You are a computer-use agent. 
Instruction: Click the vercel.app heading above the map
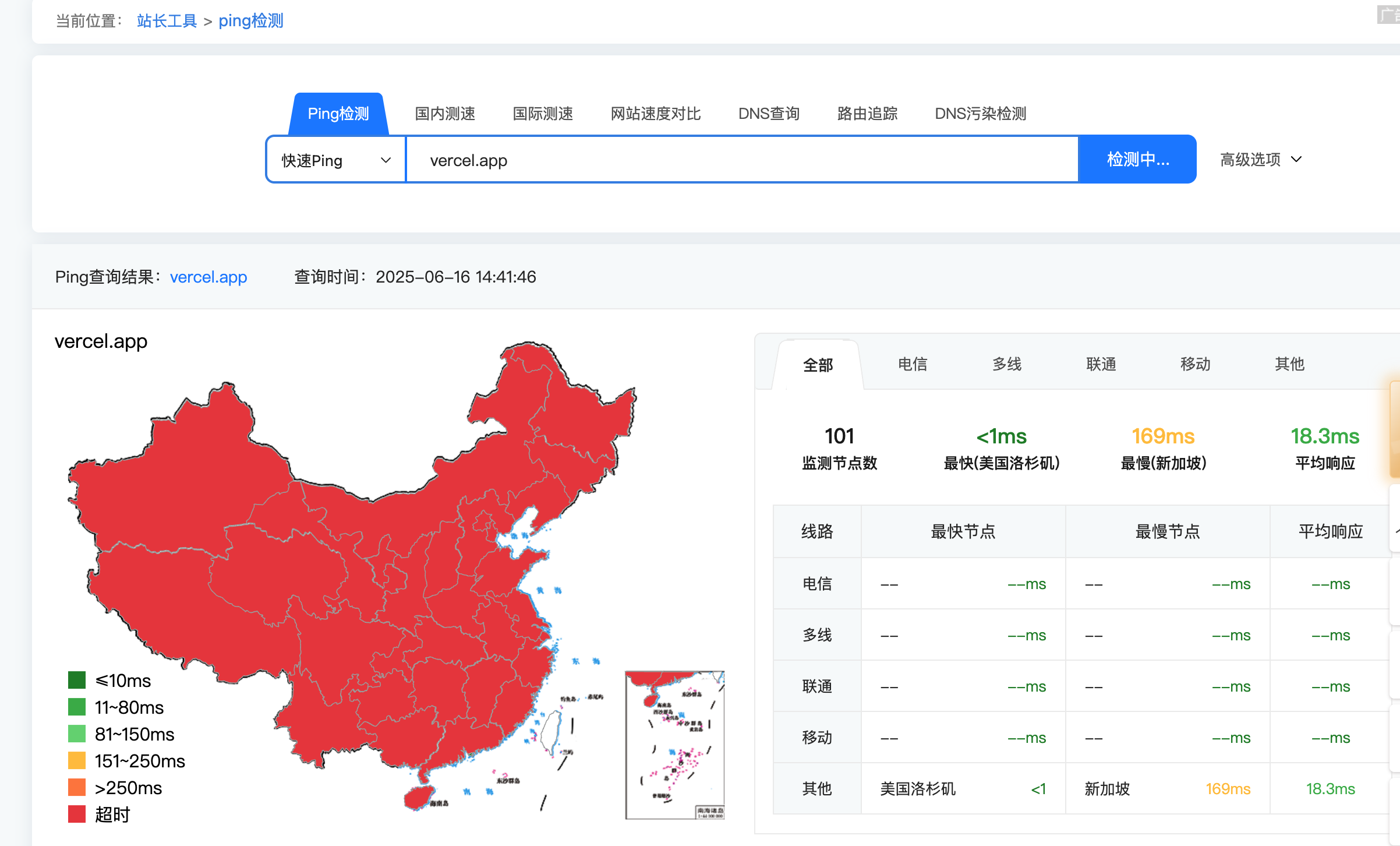[101, 341]
